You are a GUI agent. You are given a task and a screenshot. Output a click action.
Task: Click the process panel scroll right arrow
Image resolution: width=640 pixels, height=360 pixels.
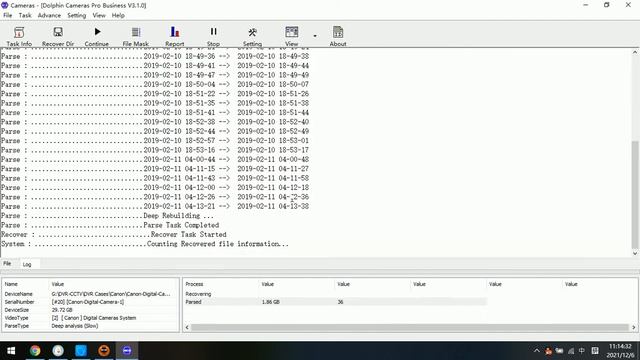[633, 327]
